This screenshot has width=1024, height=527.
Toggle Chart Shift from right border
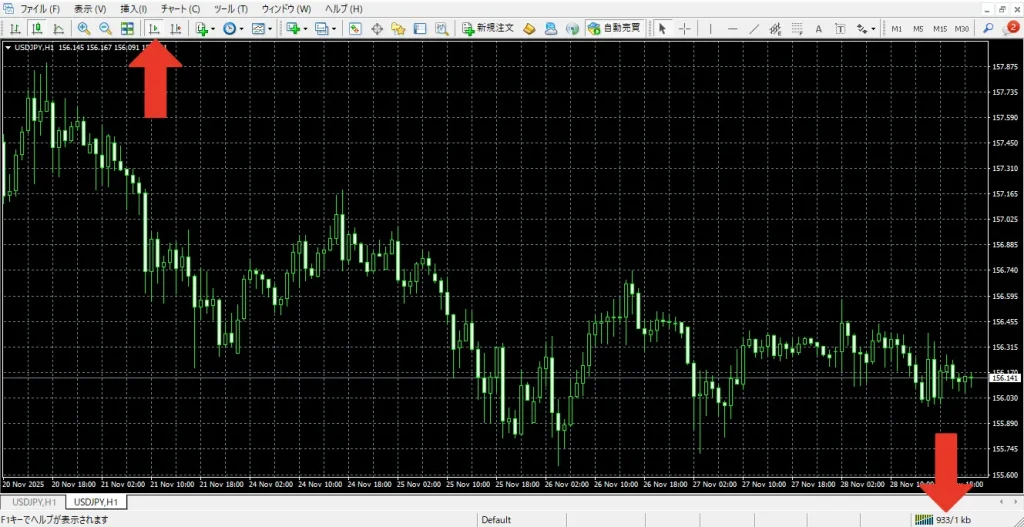pyautogui.click(x=176, y=29)
